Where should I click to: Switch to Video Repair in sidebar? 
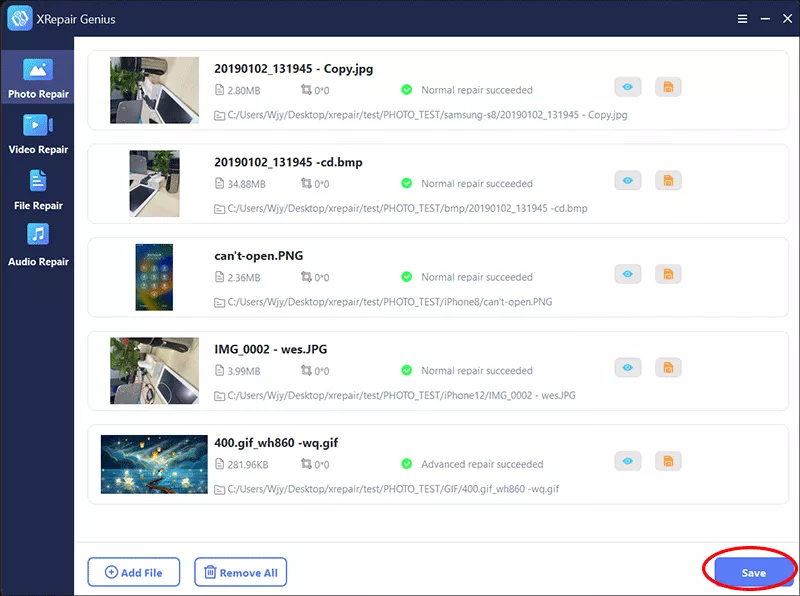37,135
